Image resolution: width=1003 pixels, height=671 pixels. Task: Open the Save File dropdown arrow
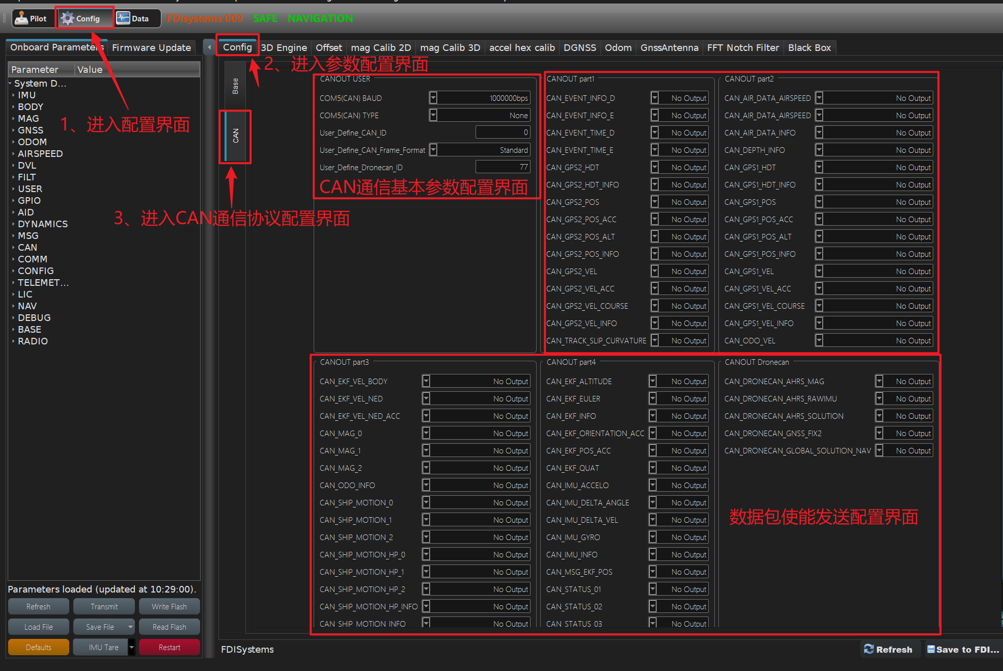click(130, 627)
